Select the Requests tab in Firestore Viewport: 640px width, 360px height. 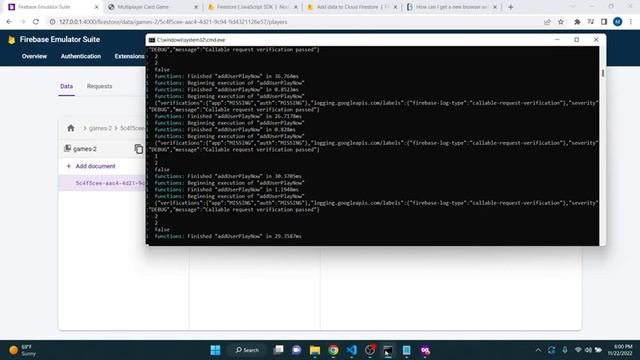100,86
